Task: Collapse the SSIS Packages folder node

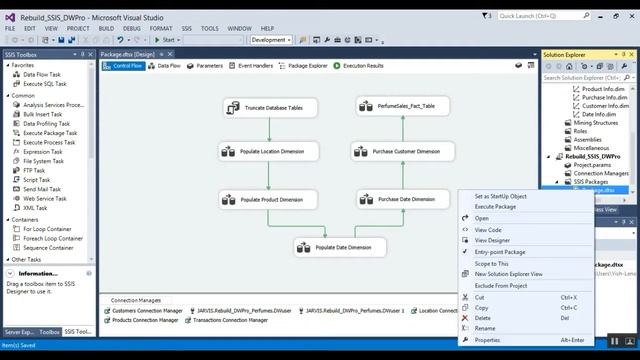Action: tap(557, 182)
